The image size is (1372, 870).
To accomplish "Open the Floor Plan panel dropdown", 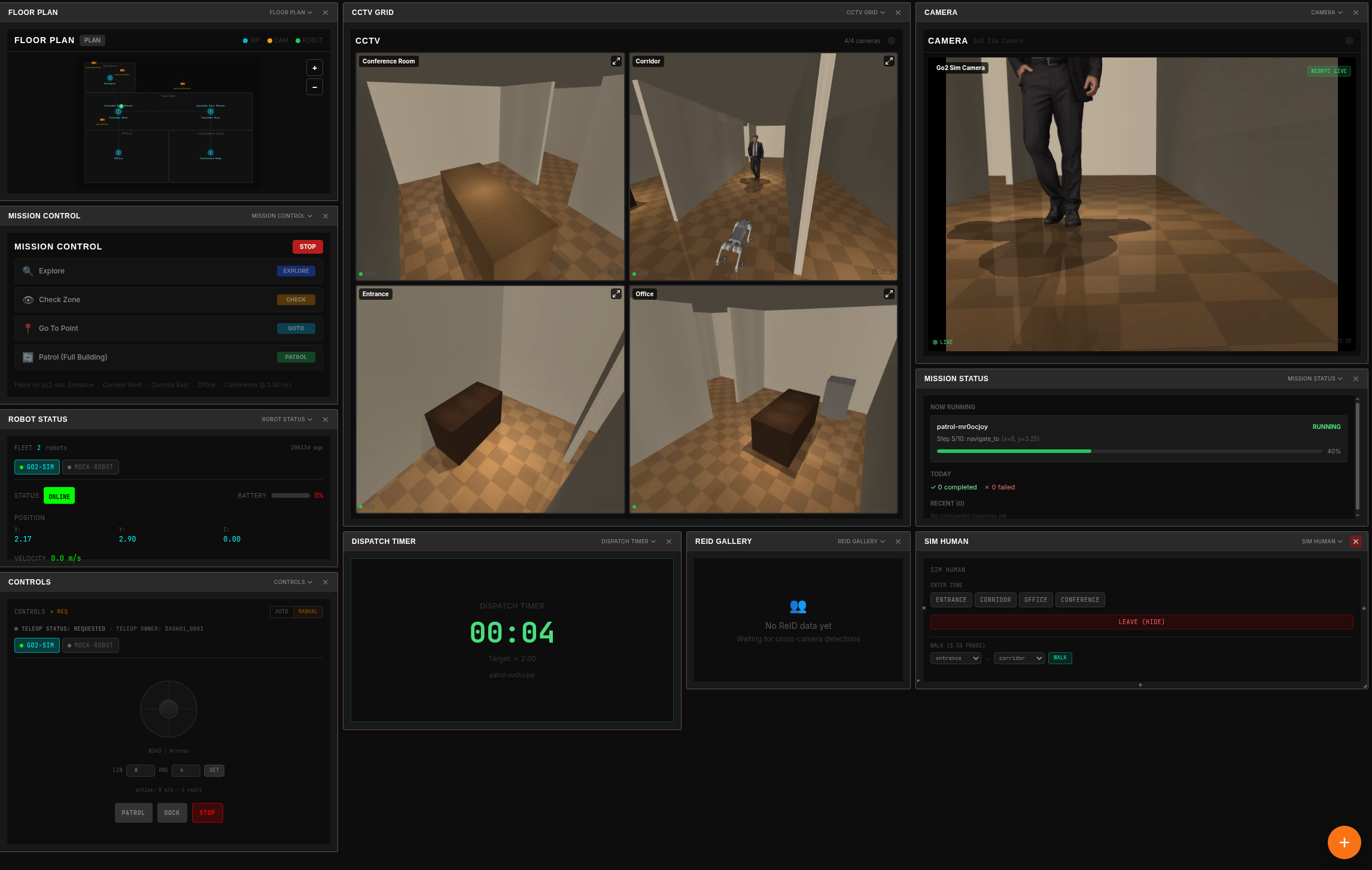I will point(291,13).
